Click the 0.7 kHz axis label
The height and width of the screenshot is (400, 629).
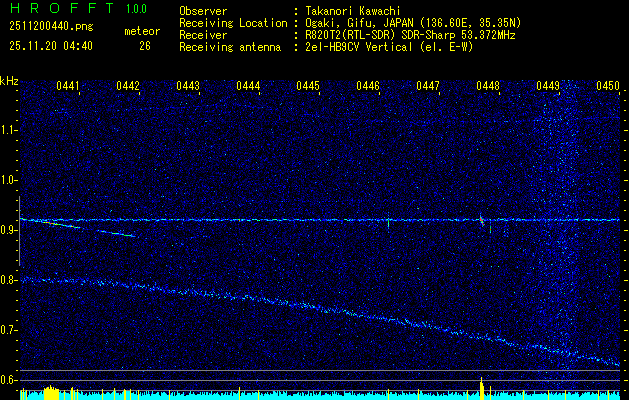[10, 330]
